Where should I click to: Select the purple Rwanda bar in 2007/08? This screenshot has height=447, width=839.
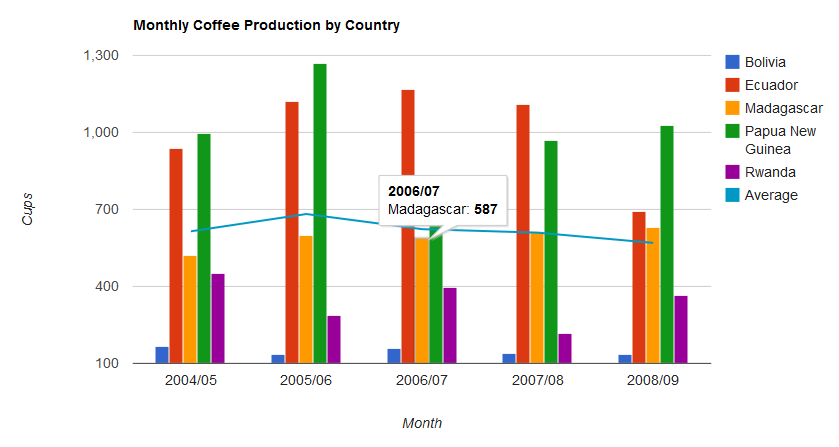(565, 348)
